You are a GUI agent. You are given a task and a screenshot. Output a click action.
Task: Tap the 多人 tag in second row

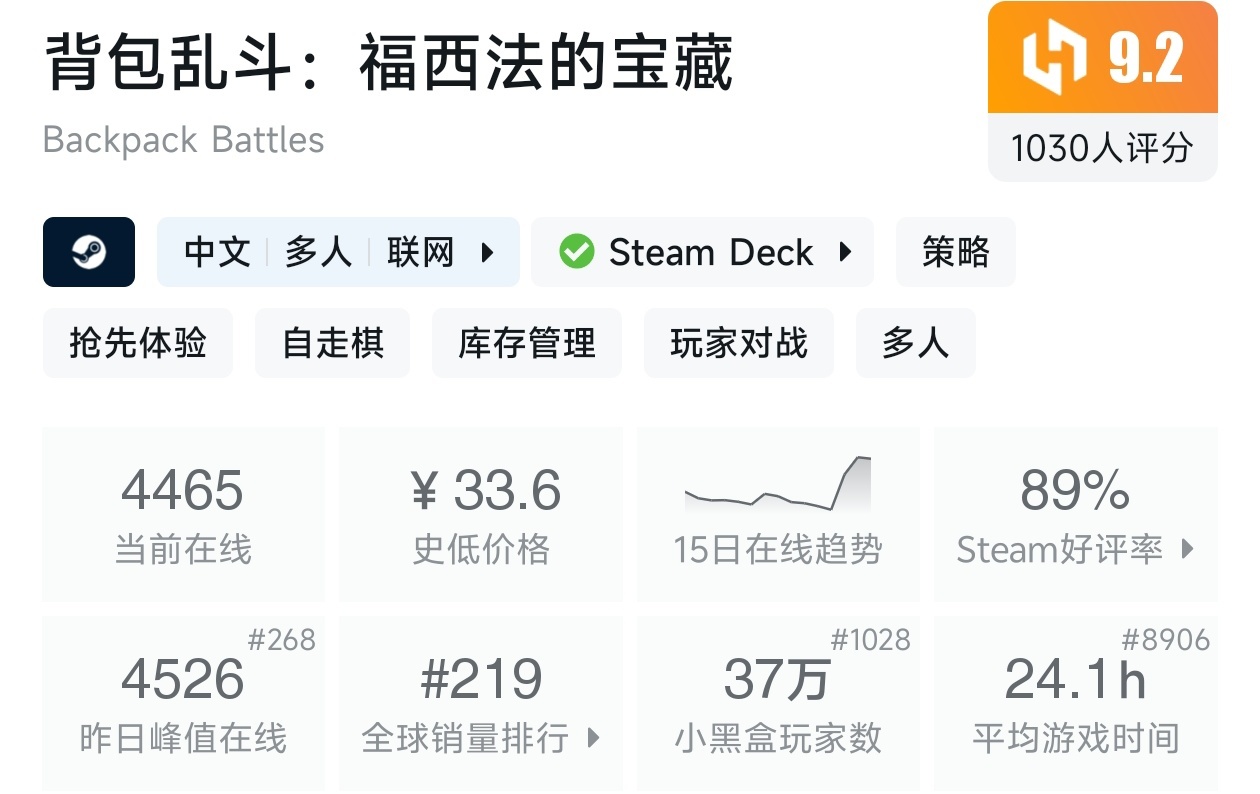pyautogui.click(x=915, y=343)
